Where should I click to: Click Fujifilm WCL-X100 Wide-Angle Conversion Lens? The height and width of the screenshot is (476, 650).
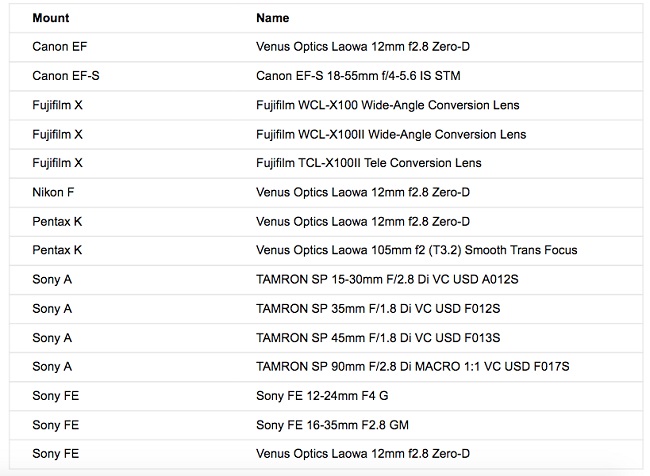pyautogui.click(x=387, y=105)
